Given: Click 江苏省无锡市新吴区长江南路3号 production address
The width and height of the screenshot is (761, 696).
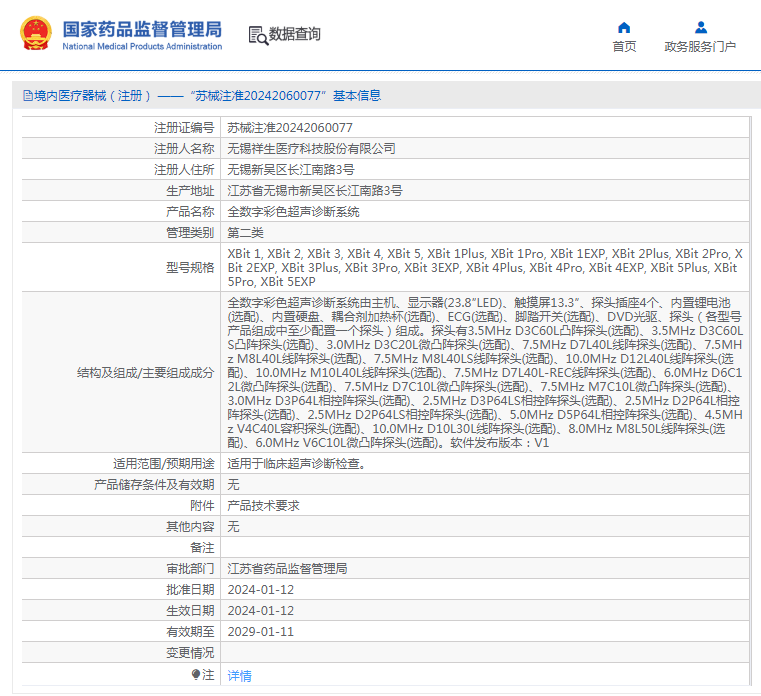Looking at the screenshot, I should [x=314, y=190].
